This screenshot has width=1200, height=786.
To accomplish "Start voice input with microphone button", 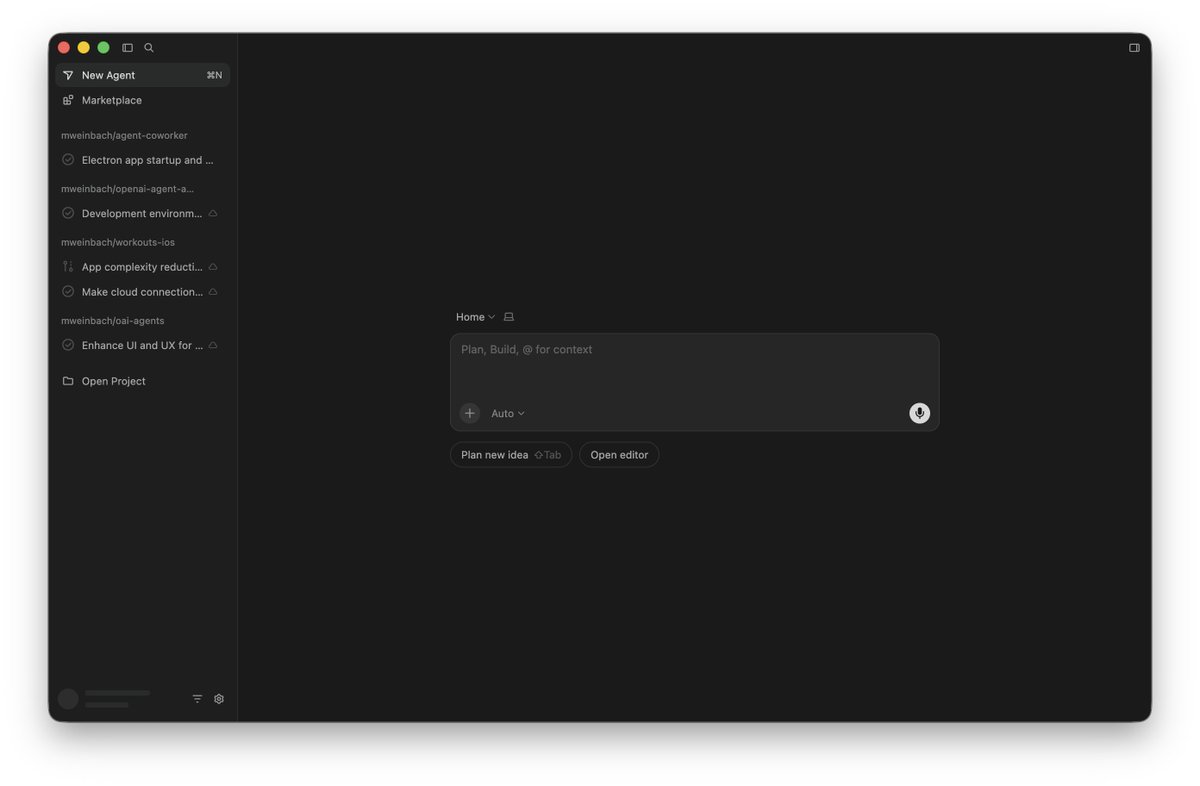I will point(919,413).
